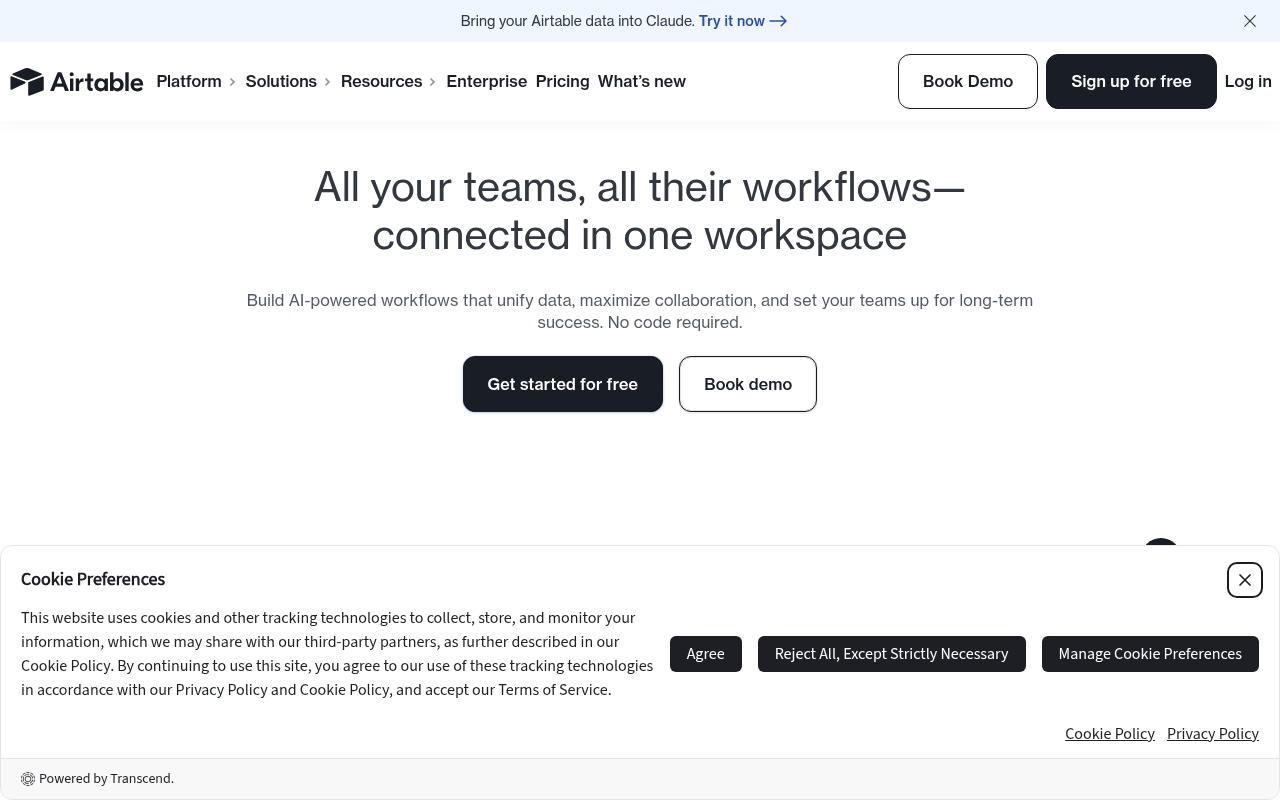Expand the Solutions menu
The width and height of the screenshot is (1280, 800).
(288, 81)
